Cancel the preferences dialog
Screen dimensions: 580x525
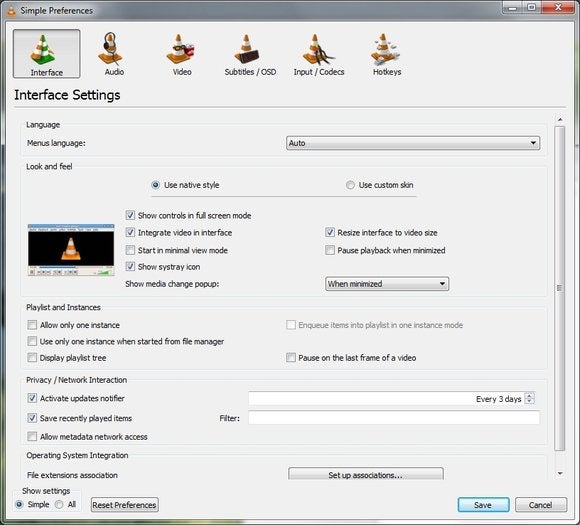point(540,505)
